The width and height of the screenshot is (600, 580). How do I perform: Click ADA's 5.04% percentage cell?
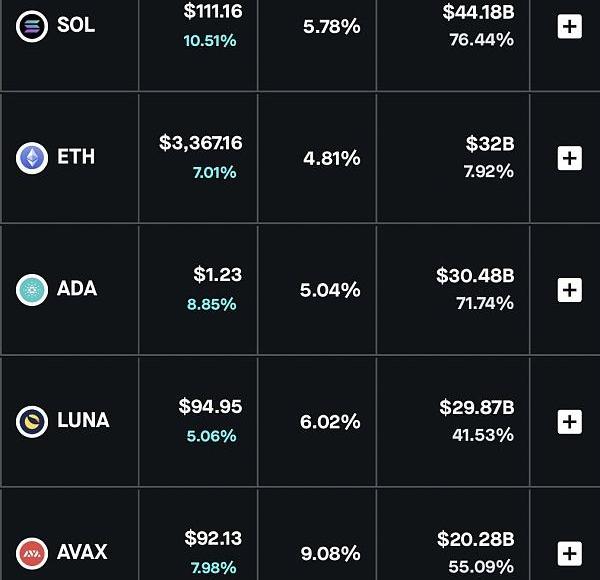pos(330,290)
